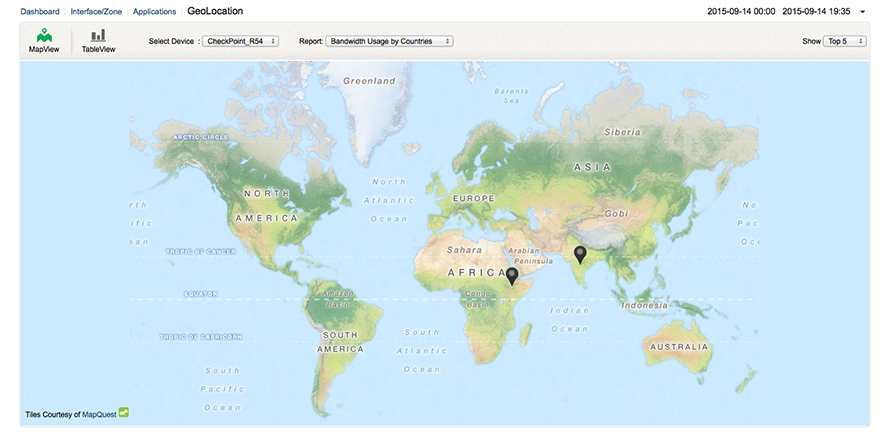Select the GeoLocation tab
Image resolution: width=883 pixels, height=437 pixels.
pos(215,11)
